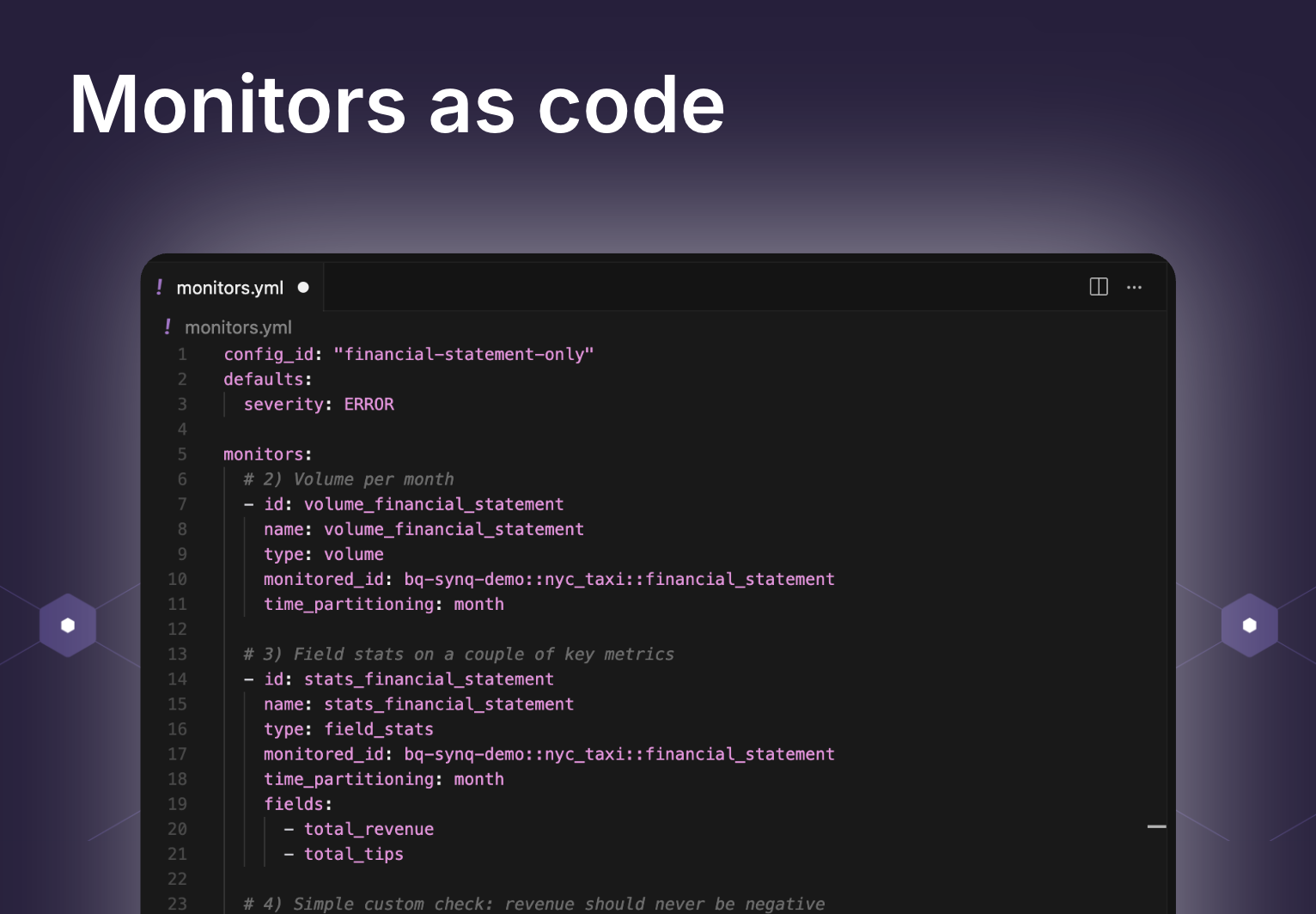Click id: volume_financial_statement on line 7
This screenshot has width=1316, height=914.
(x=414, y=503)
